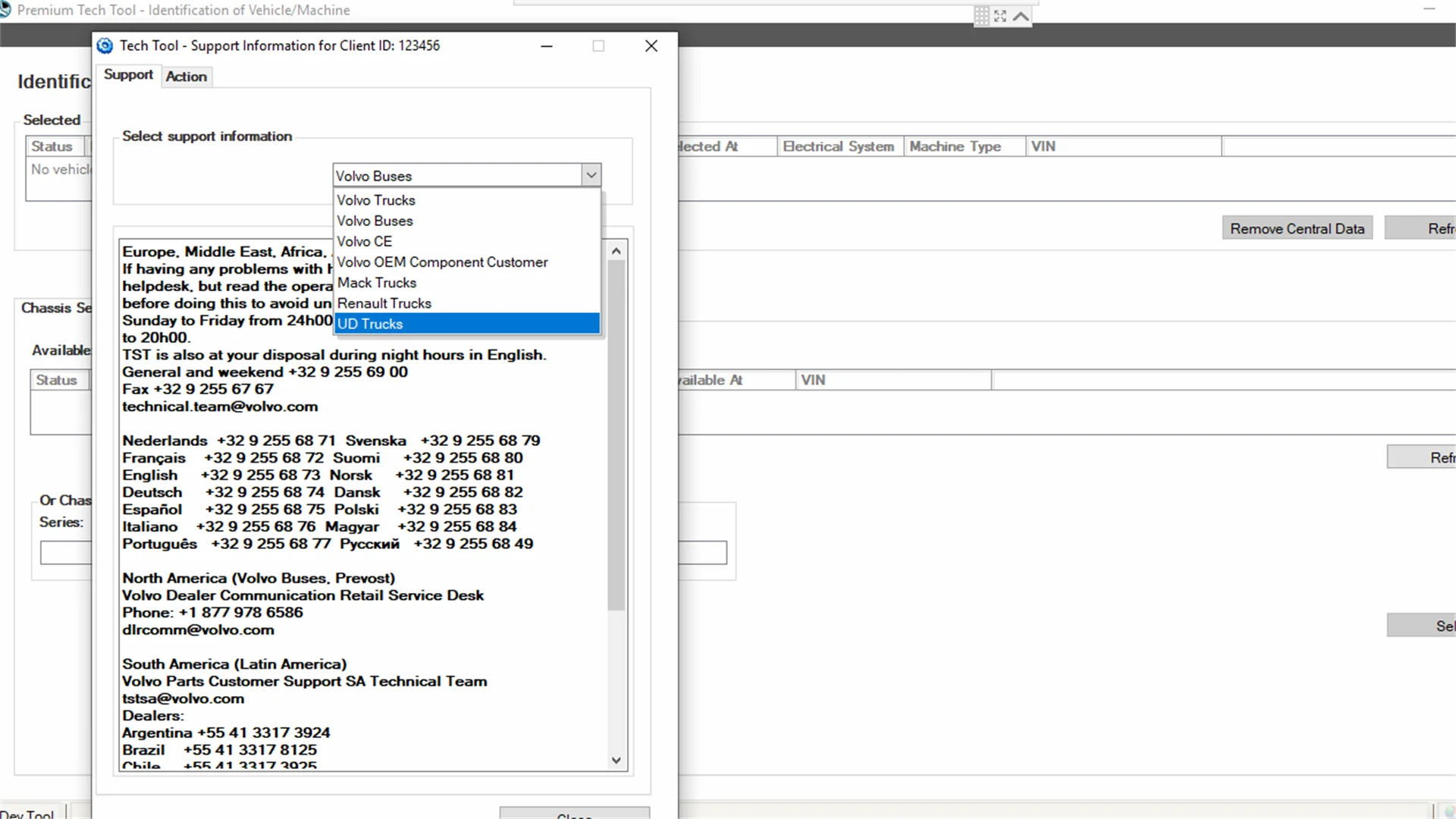Screen dimensions: 1456x819
Task: Click the technical.team@volvo.com email text
Action: click(220, 406)
